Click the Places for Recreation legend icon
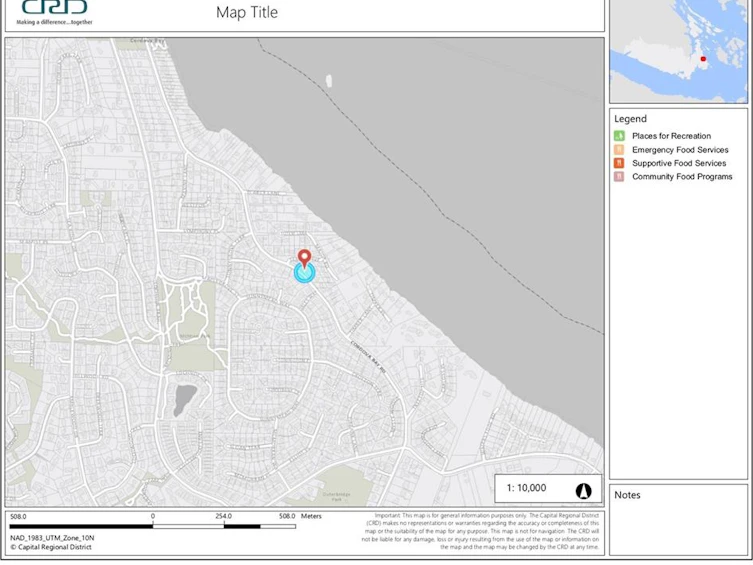This screenshot has width=753, height=565. [x=619, y=136]
